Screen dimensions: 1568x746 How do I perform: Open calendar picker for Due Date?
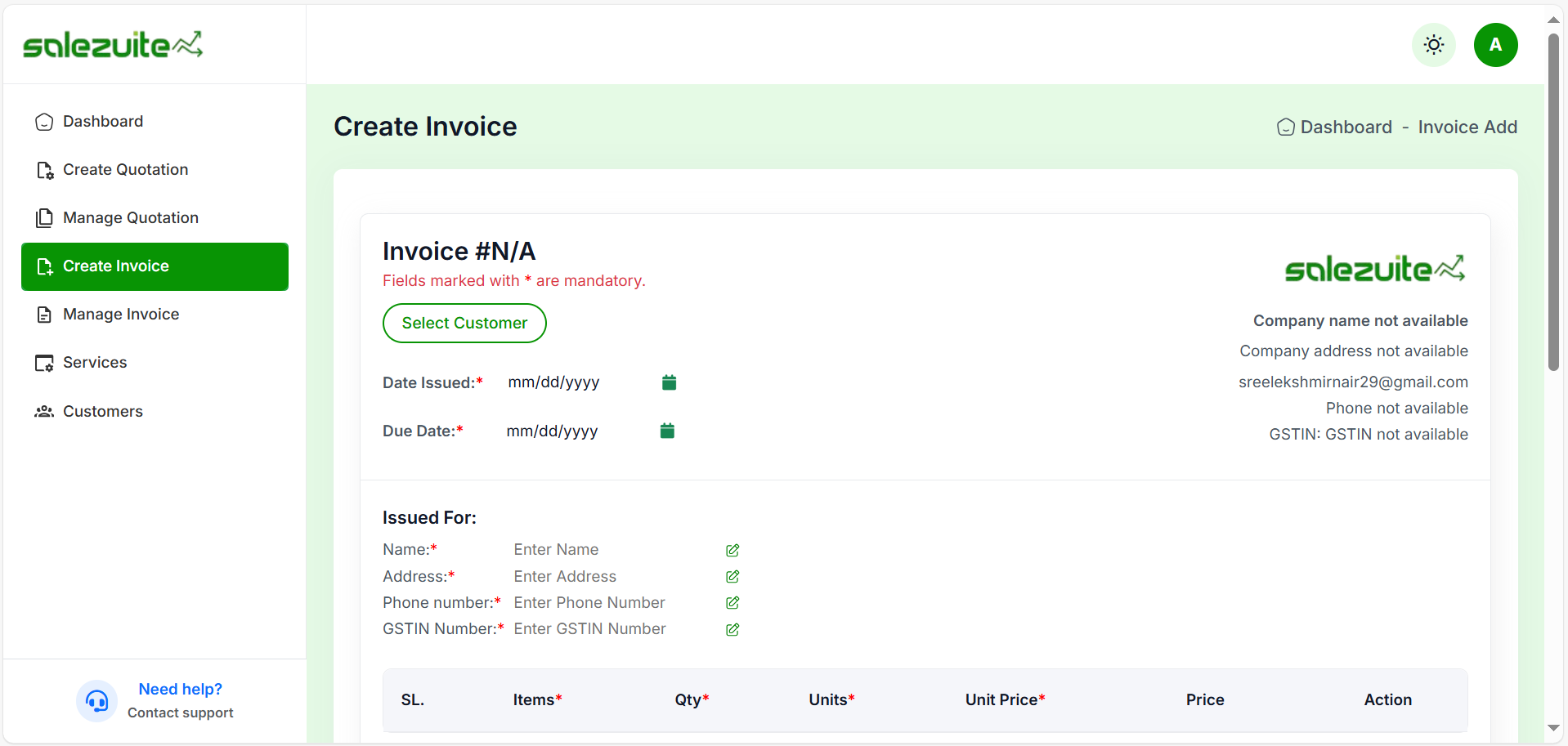(667, 431)
